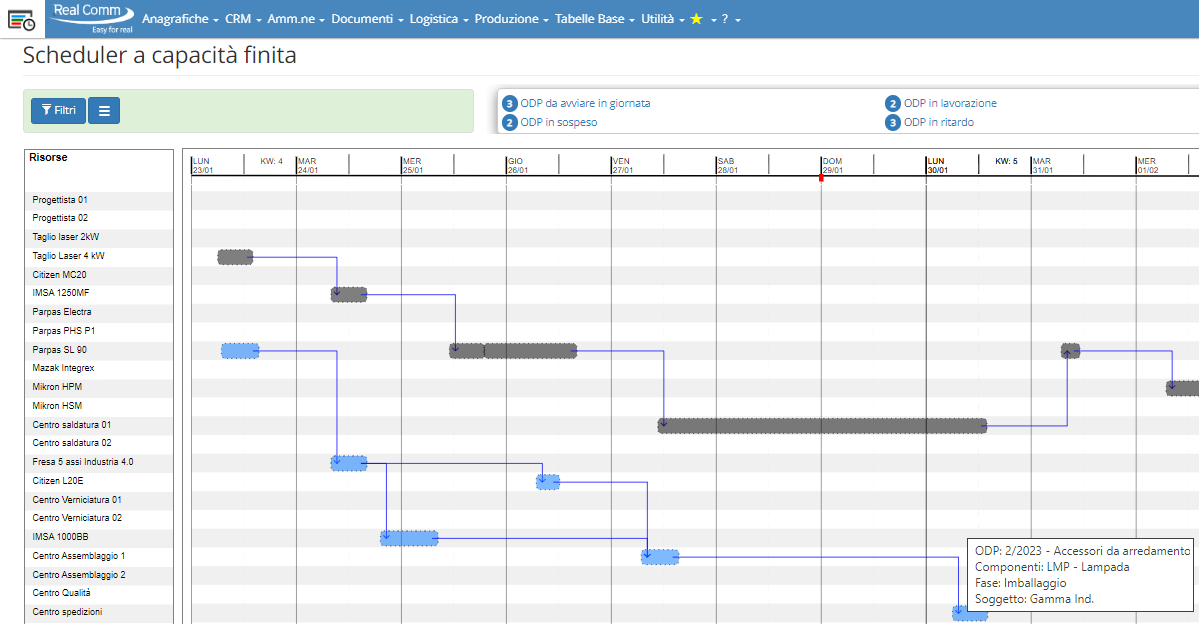Screen dimensions: 1199x624
Task: Select the long gray Centro saldatura 01 bar
Action: coord(822,425)
